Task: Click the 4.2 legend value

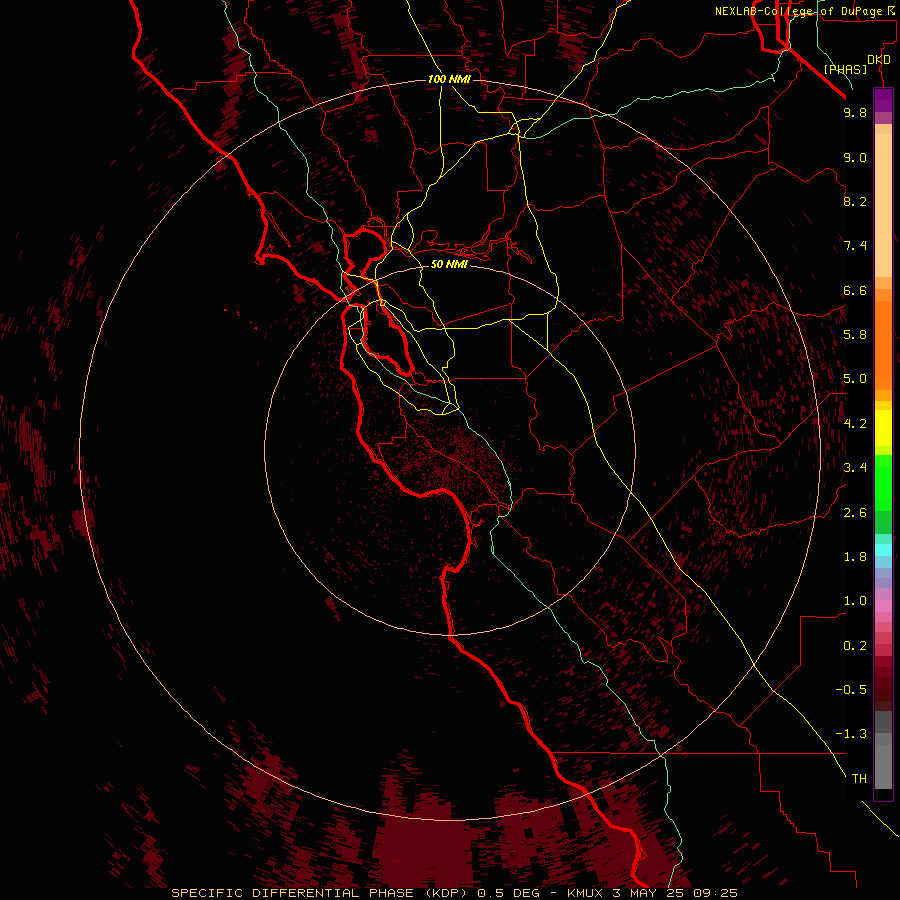Action: coord(855,424)
